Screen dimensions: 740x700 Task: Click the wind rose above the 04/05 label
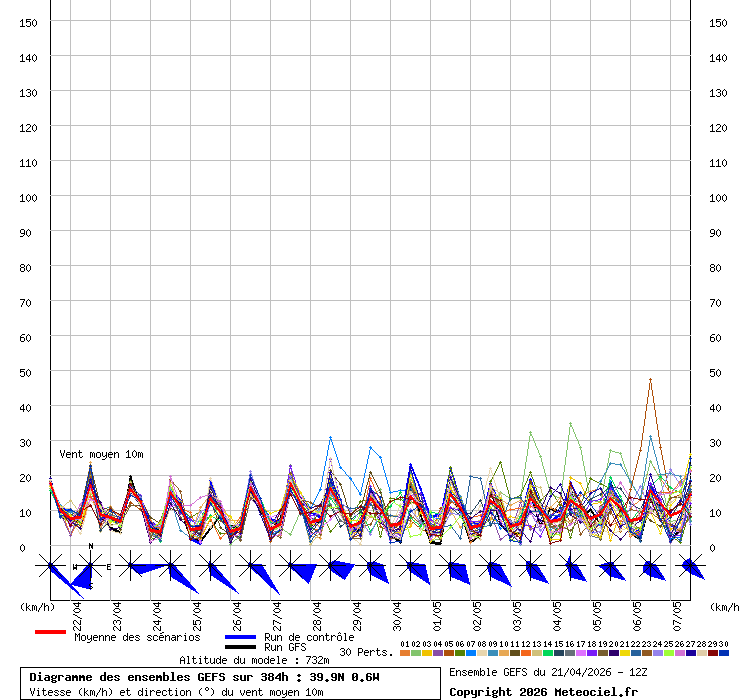[571, 568]
